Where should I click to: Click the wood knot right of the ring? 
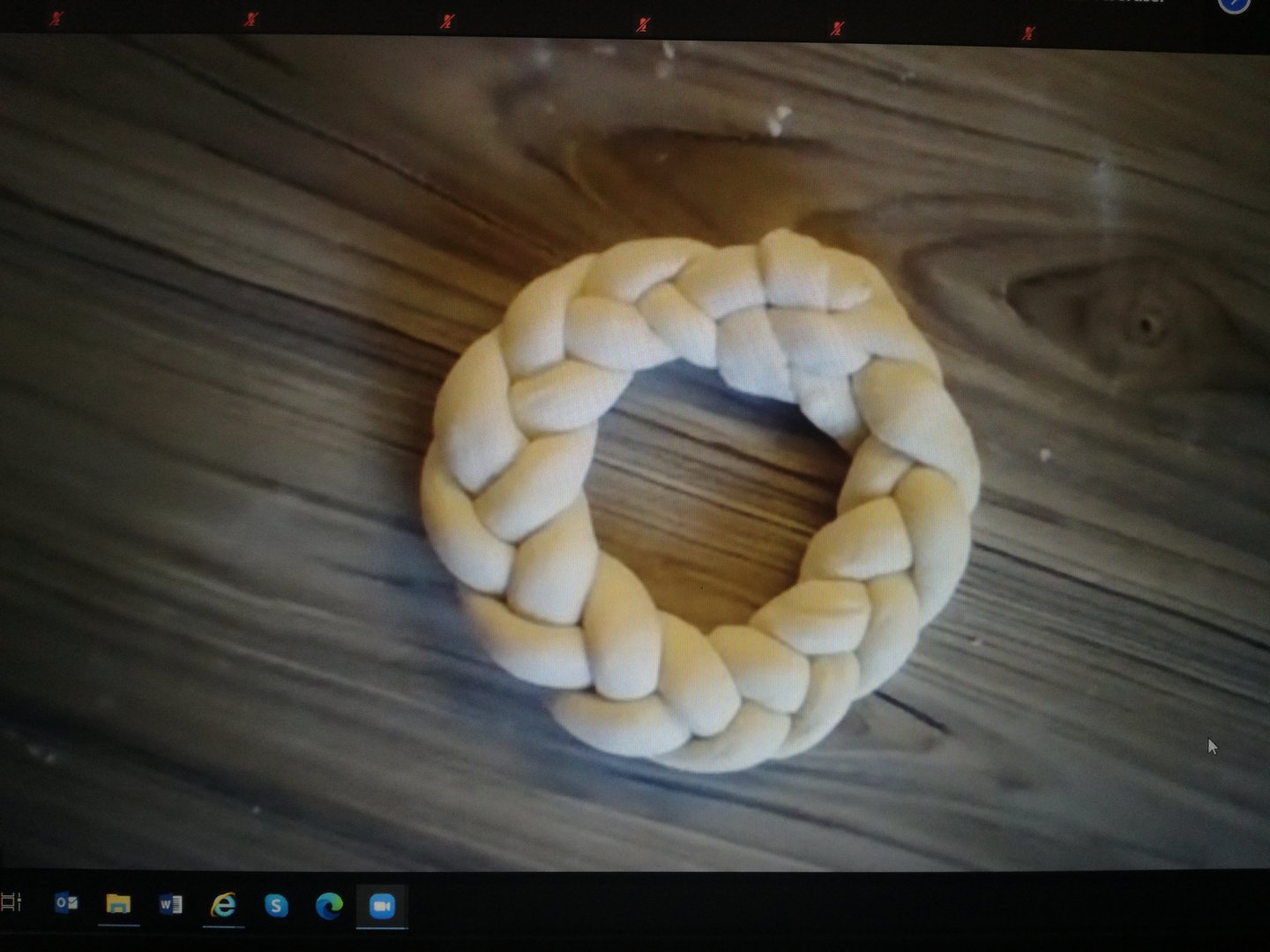1147,326
